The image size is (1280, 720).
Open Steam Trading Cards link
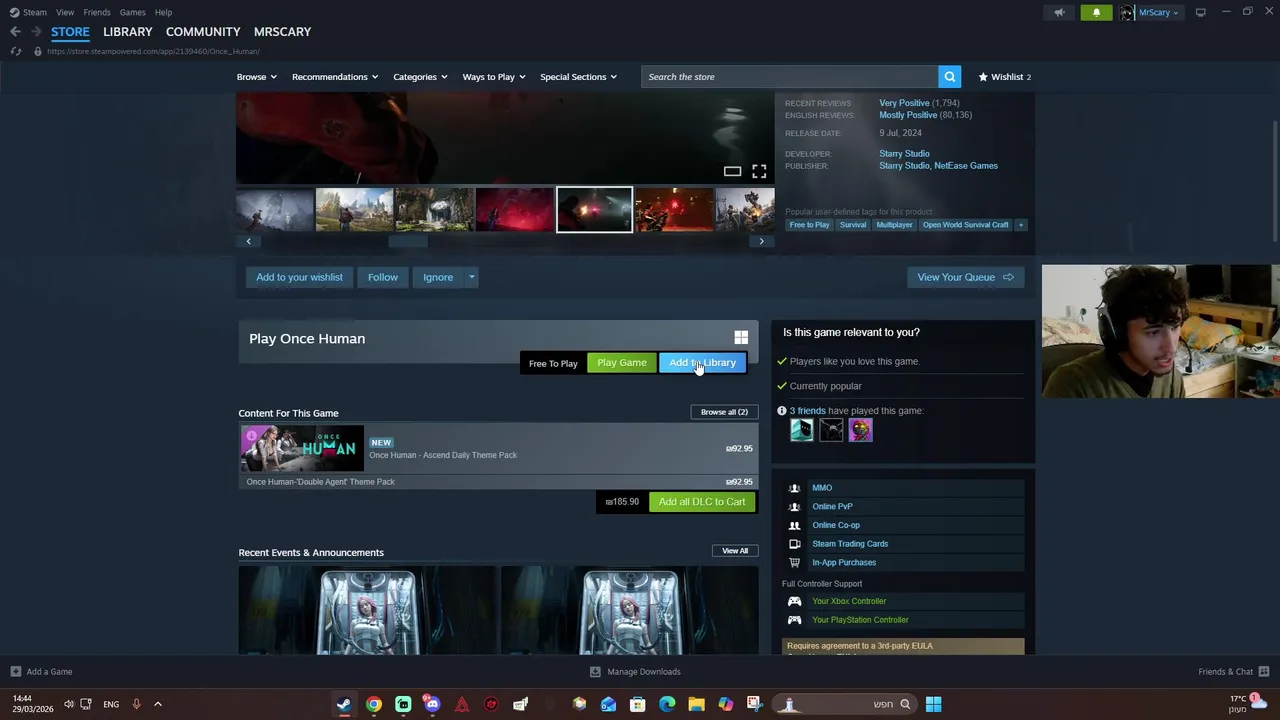click(850, 544)
